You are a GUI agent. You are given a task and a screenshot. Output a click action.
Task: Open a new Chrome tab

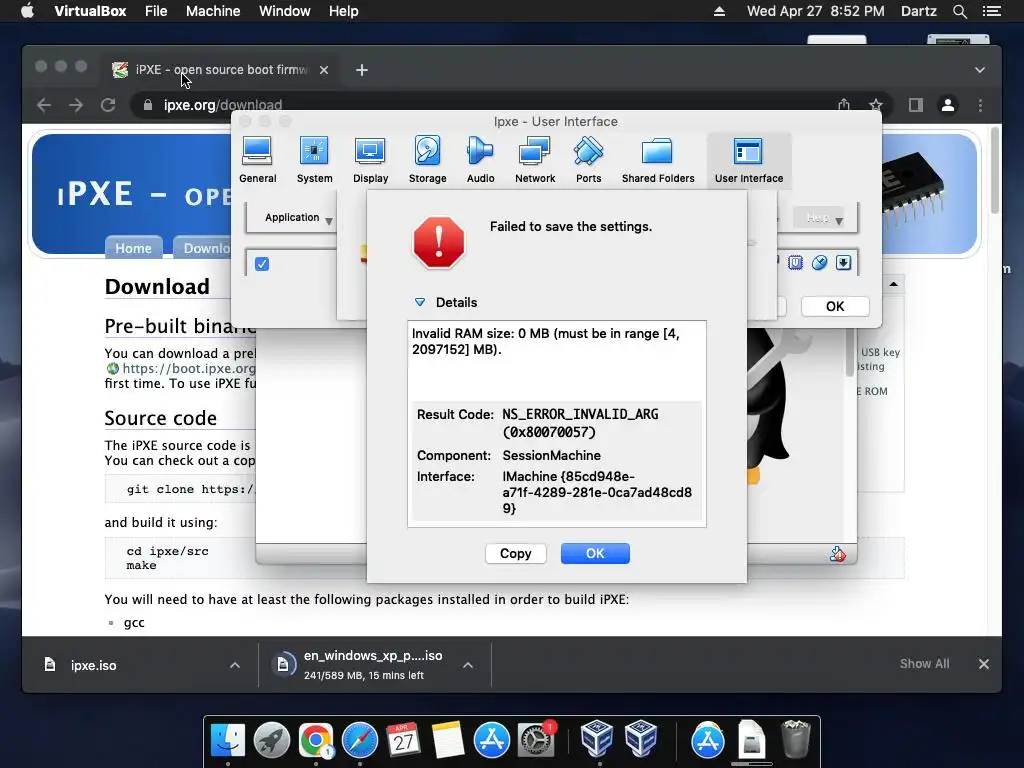(x=362, y=70)
